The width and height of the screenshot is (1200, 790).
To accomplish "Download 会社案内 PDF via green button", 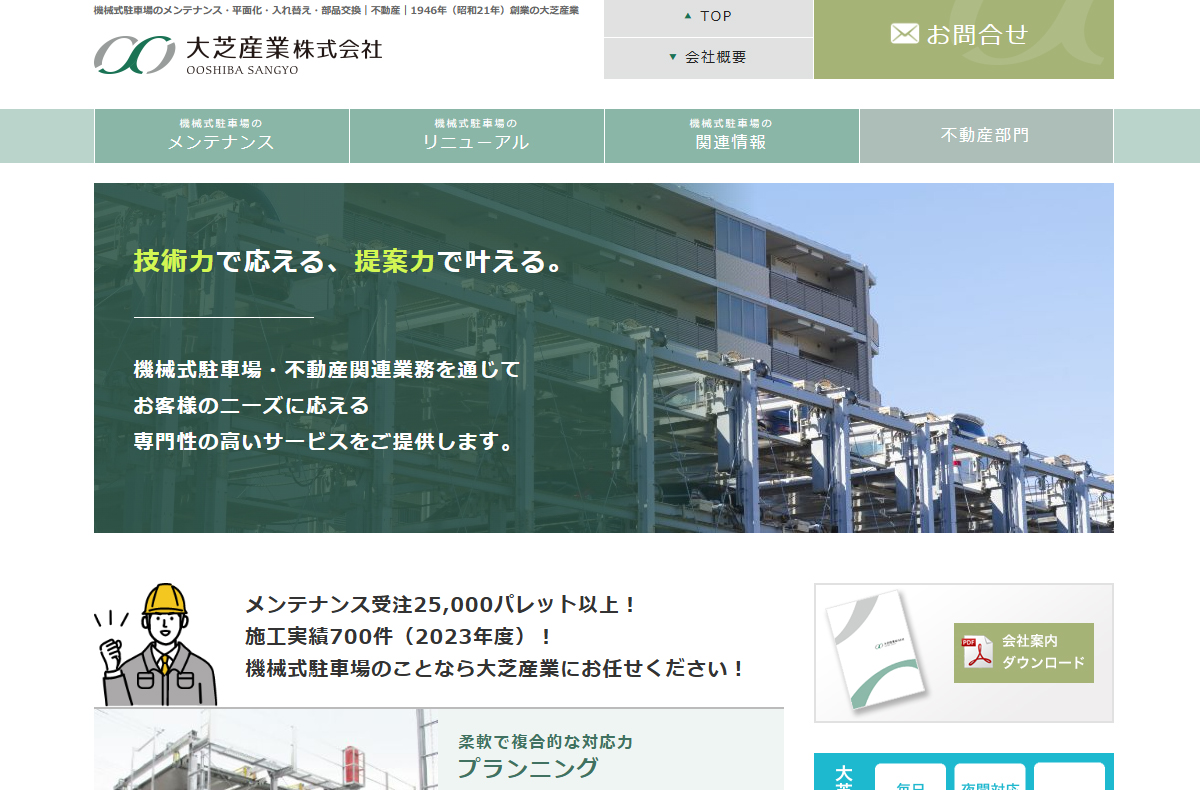I will pyautogui.click(x=1023, y=653).
